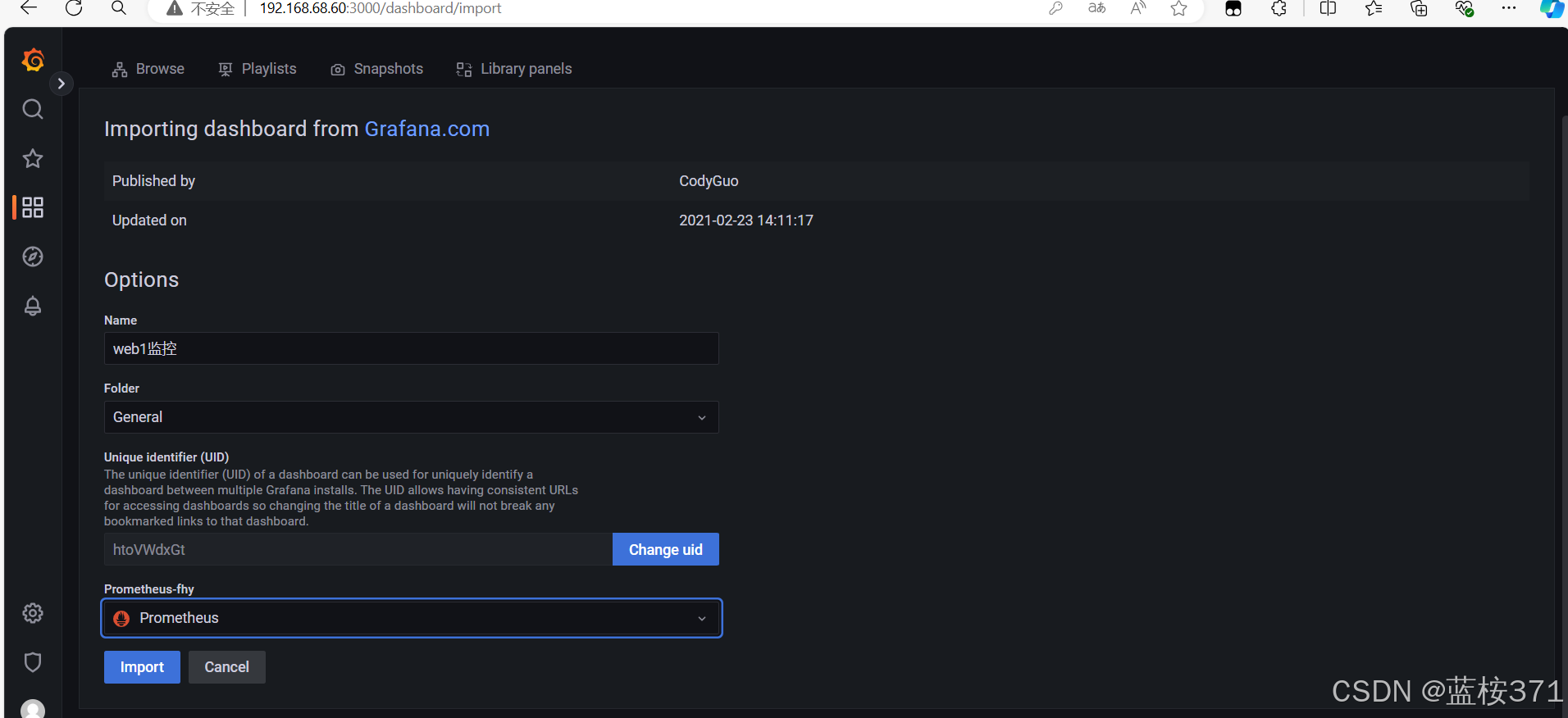Reload the page with refresh icon
The width and height of the screenshot is (1568, 718).
(x=74, y=8)
